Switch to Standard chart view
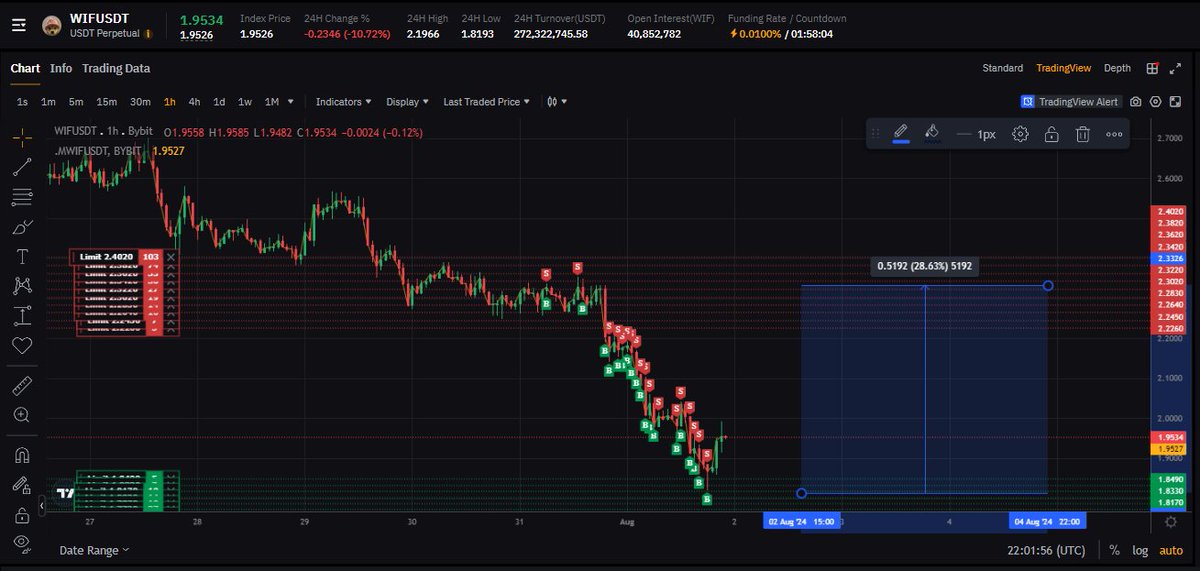 [1002, 68]
